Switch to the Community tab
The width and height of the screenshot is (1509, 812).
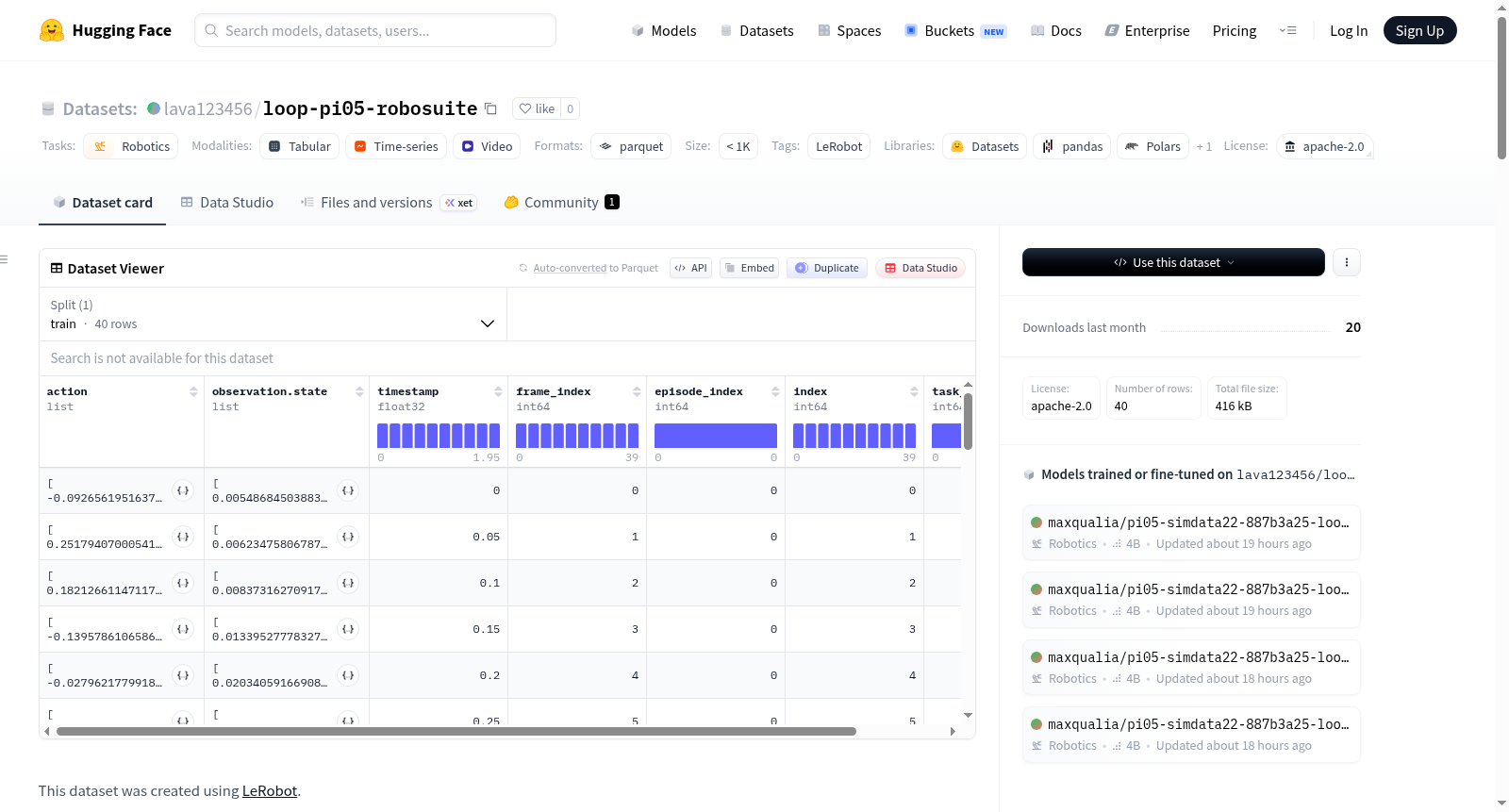[562, 202]
